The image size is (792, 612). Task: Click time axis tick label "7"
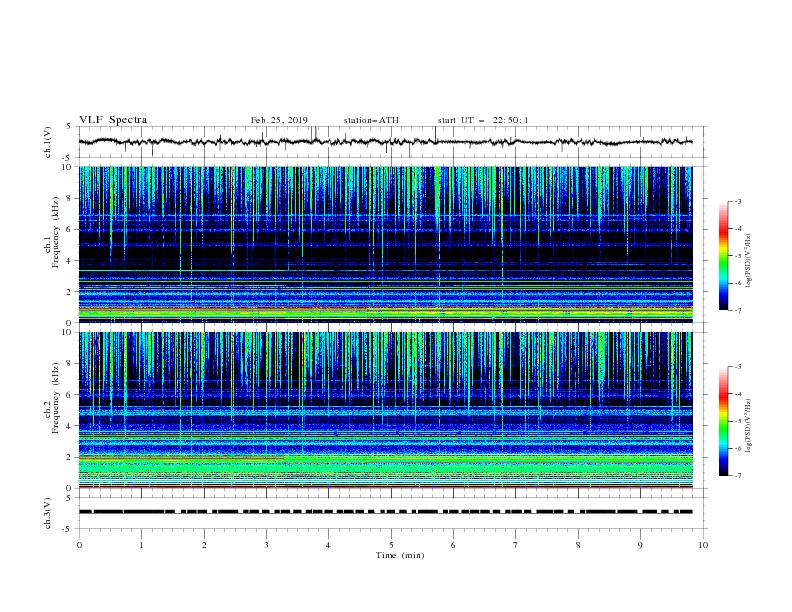(516, 545)
